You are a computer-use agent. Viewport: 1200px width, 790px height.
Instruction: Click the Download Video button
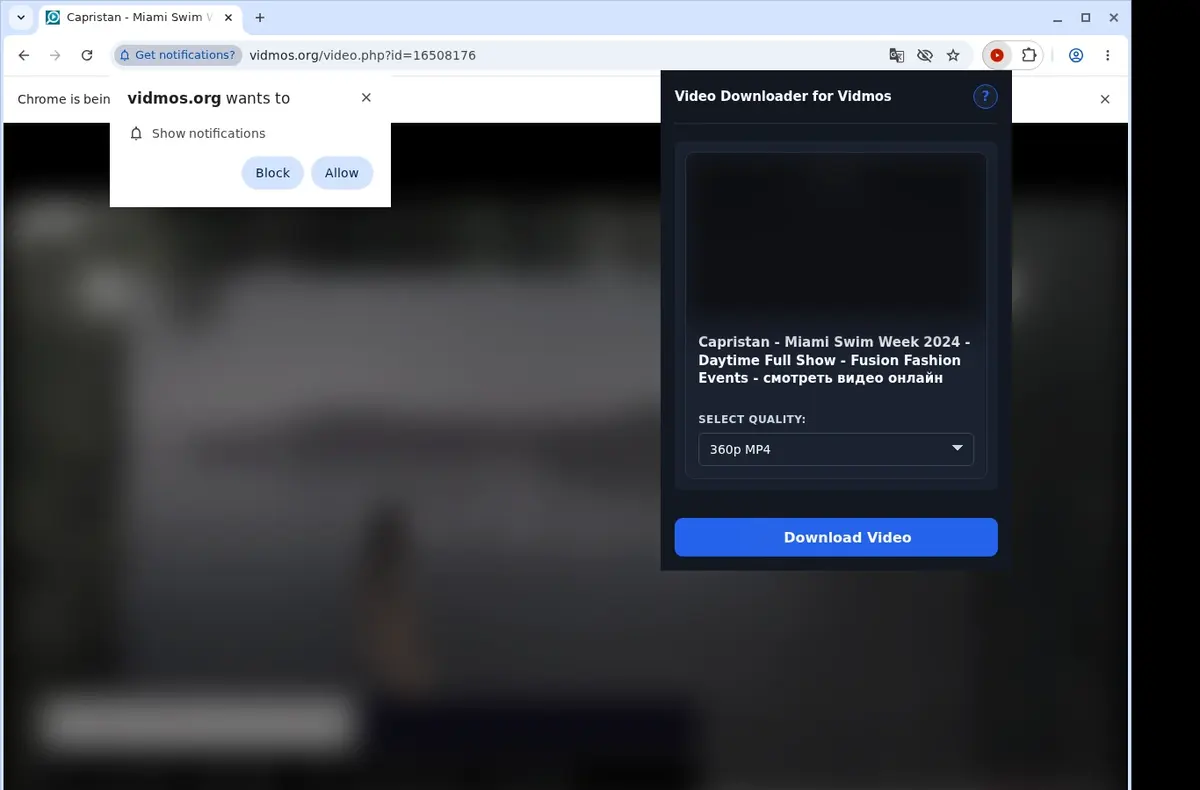point(836,537)
